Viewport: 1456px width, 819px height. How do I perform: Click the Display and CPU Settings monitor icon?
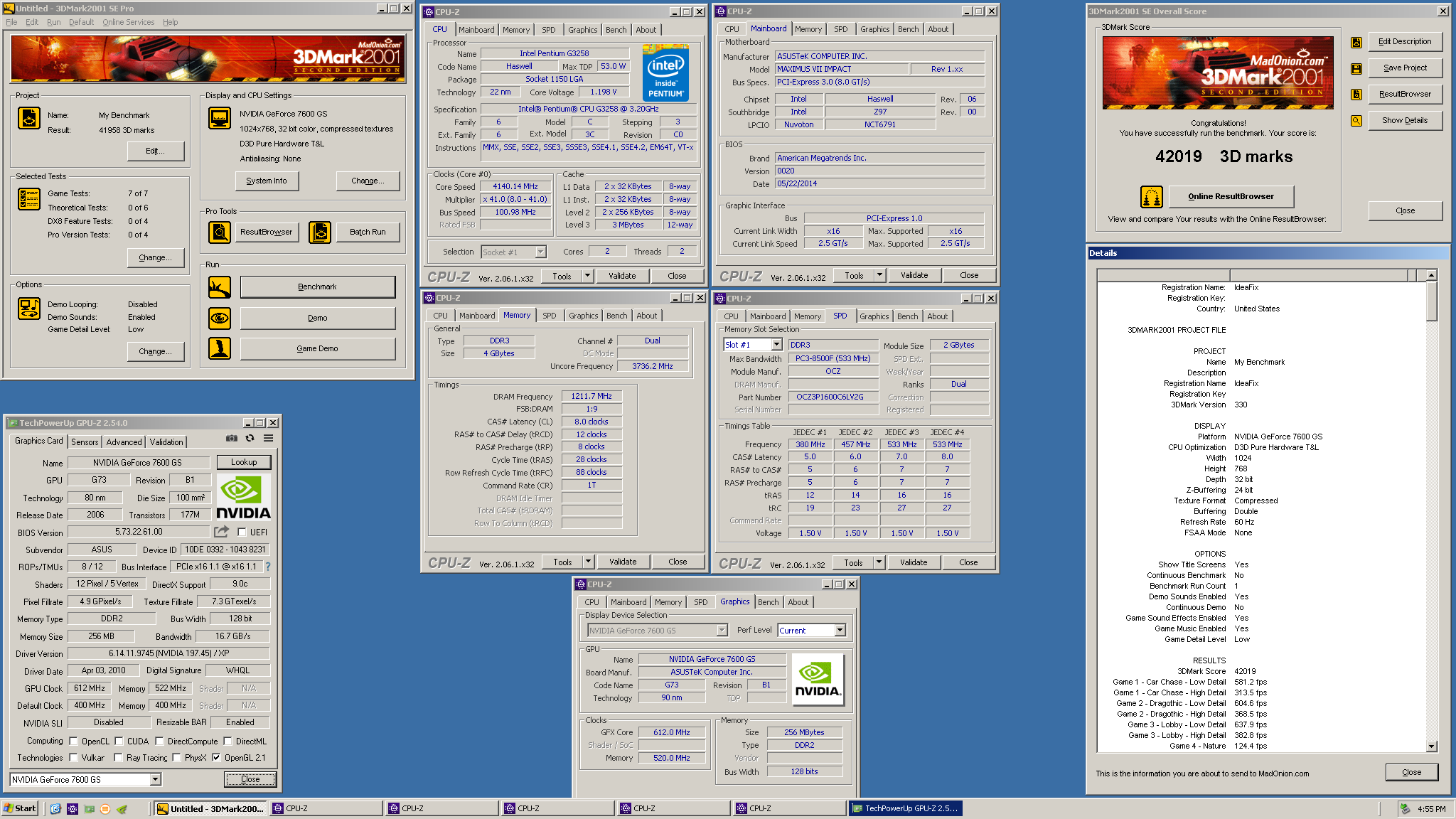click(219, 118)
